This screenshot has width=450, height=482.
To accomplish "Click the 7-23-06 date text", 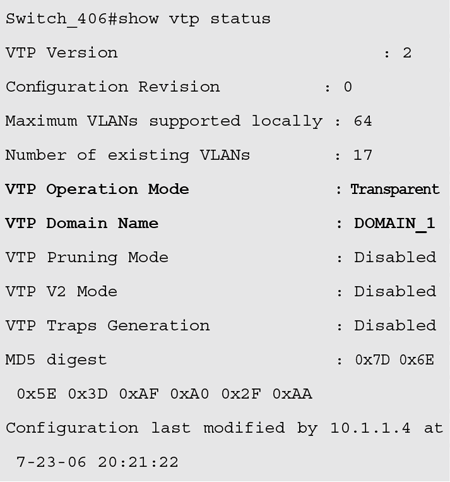I will click(51, 462).
